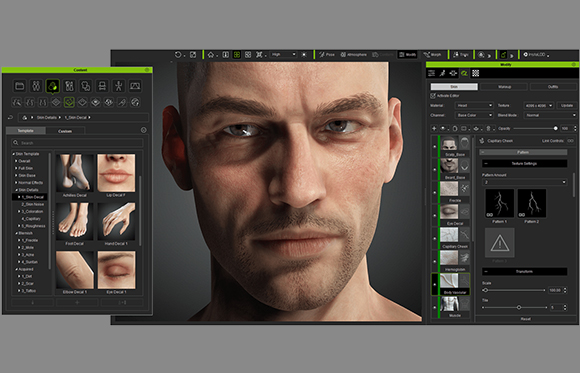
Task: Select the chair accessory icon in Content panel
Action: [102, 86]
